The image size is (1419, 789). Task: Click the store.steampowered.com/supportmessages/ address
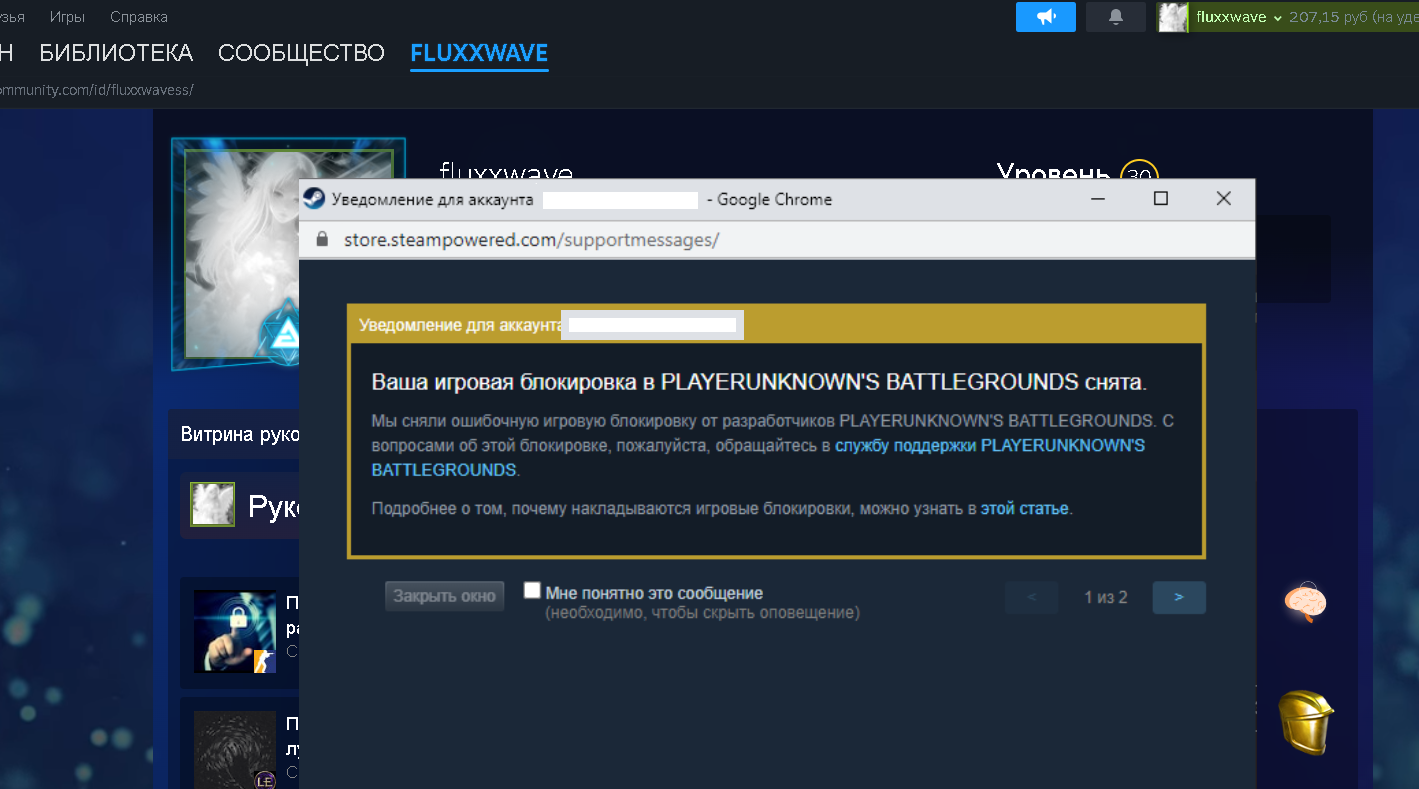coord(532,240)
